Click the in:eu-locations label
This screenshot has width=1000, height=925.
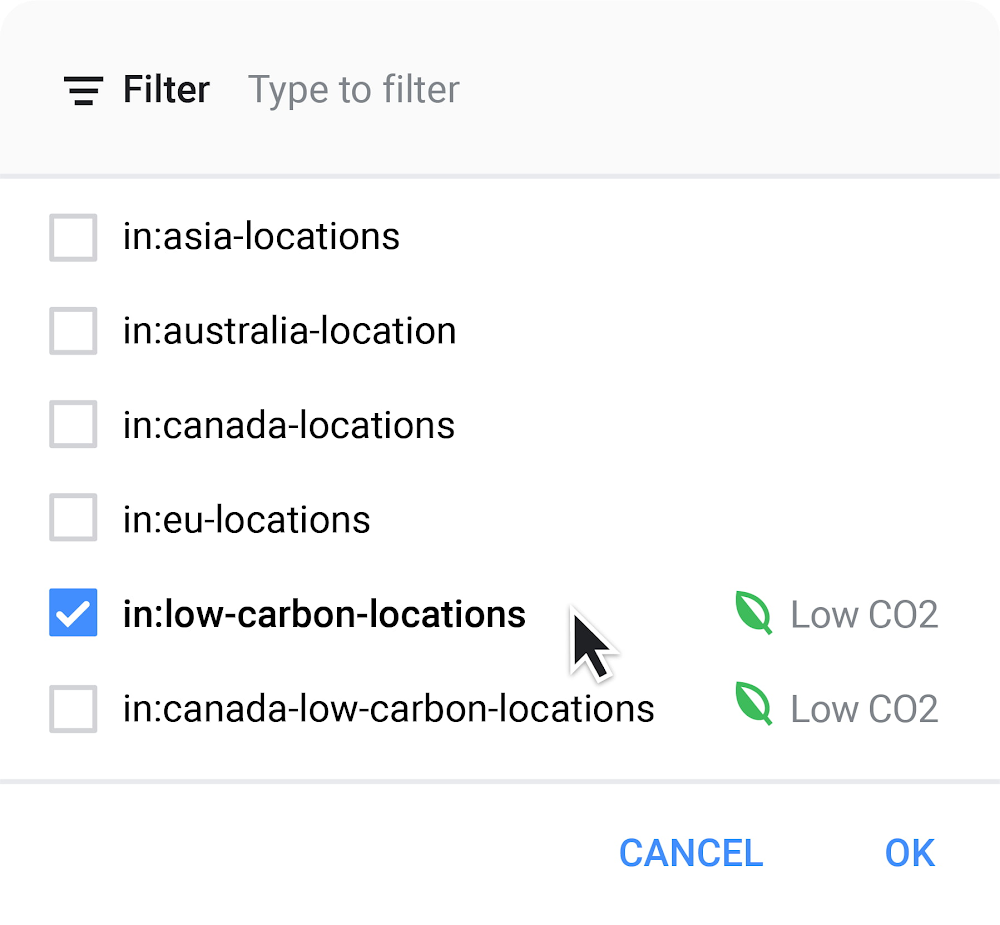(246, 518)
